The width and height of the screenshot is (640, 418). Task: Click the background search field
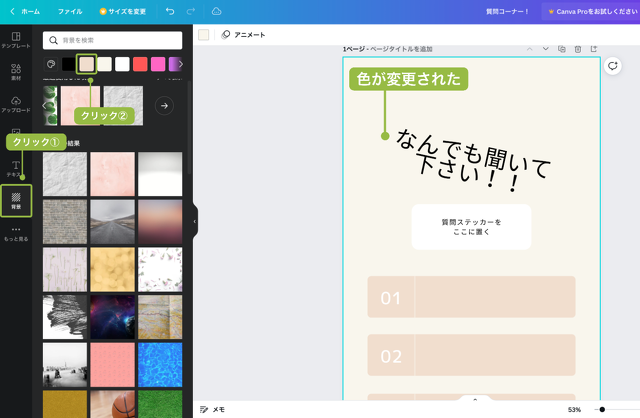click(113, 40)
